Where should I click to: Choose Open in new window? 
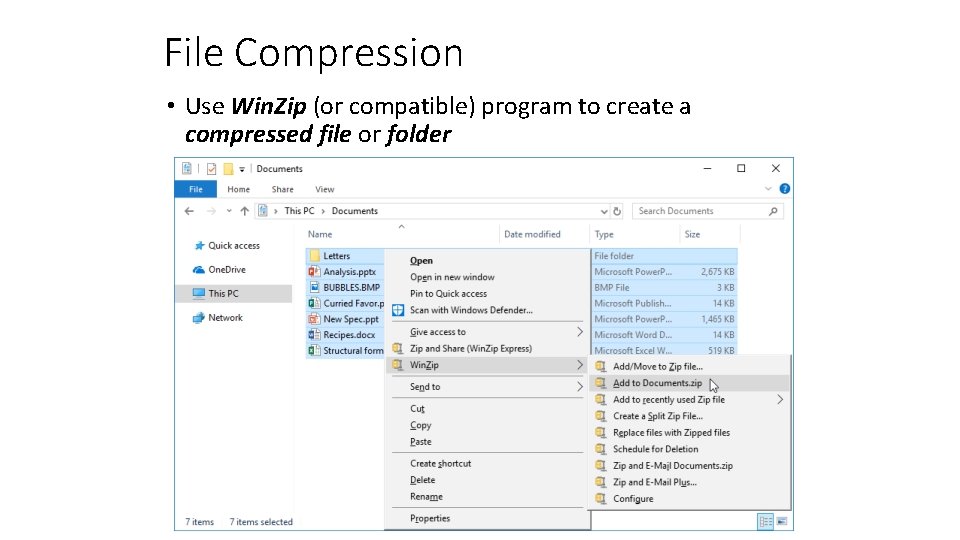(x=452, y=277)
